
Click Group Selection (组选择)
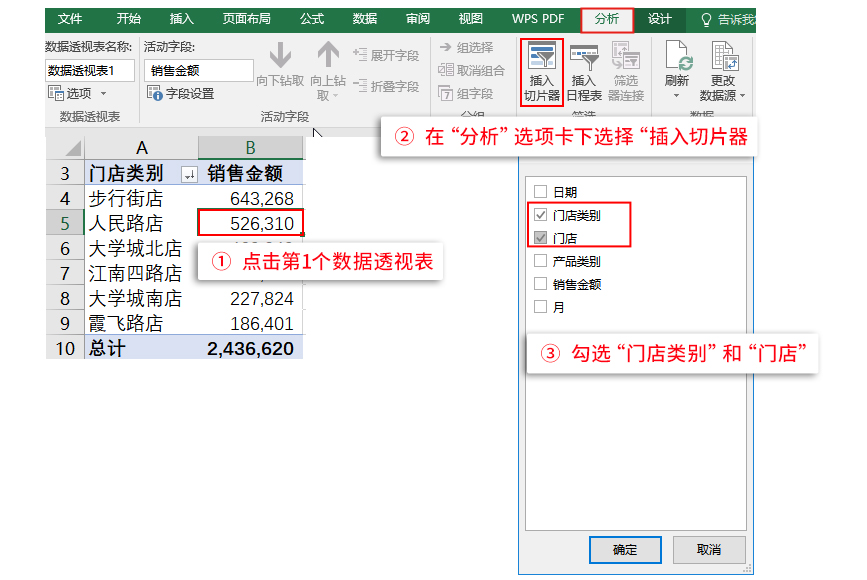pyautogui.click(x=466, y=48)
